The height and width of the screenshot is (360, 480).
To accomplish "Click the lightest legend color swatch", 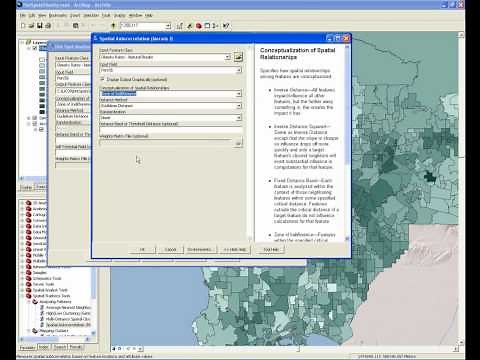I will tap(42, 60).
